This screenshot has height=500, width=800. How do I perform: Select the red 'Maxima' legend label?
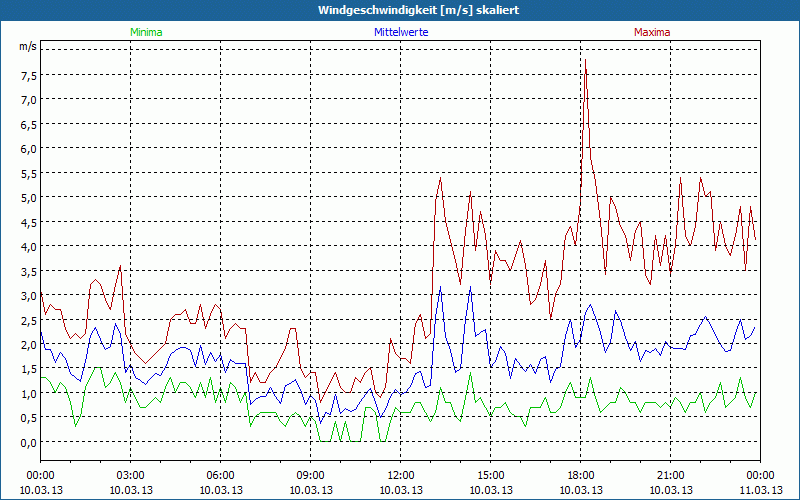coord(652,32)
